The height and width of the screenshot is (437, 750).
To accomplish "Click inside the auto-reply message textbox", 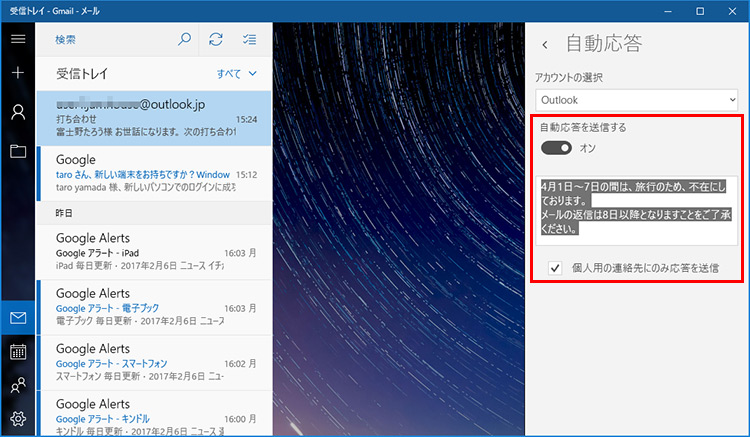I will click(x=636, y=210).
